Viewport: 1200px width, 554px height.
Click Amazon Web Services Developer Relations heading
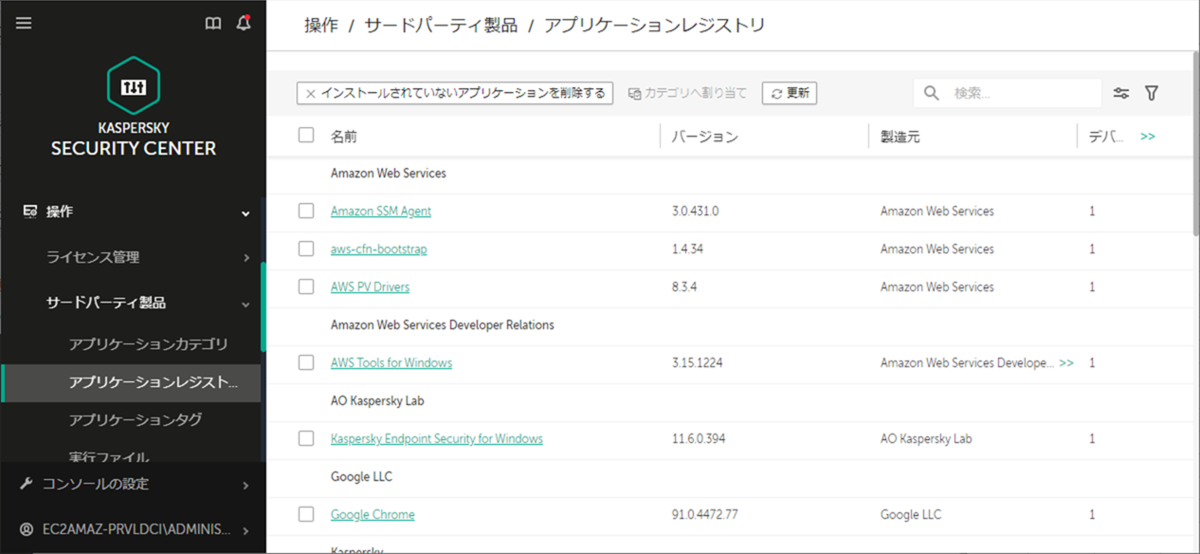pyautogui.click(x=442, y=325)
